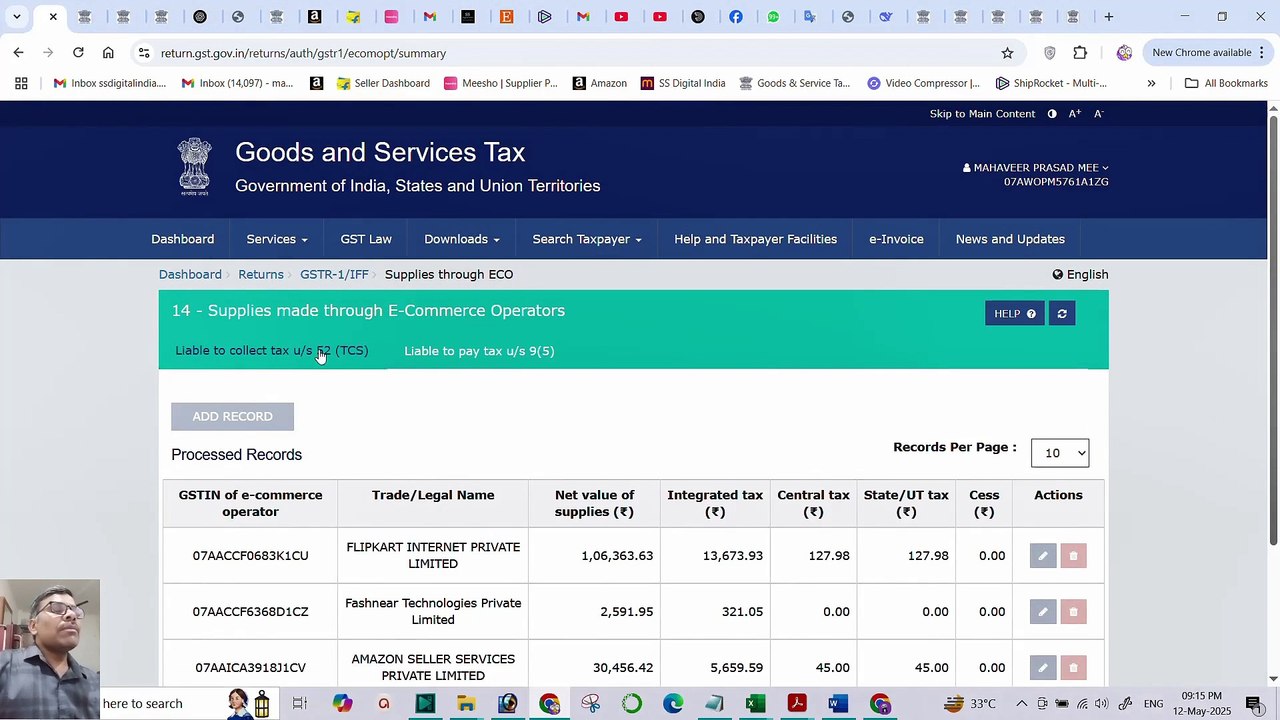The height and width of the screenshot is (720, 1280).
Task: Select Liable to collect tax u/s 52 (TCS) tab
Action: (x=272, y=351)
